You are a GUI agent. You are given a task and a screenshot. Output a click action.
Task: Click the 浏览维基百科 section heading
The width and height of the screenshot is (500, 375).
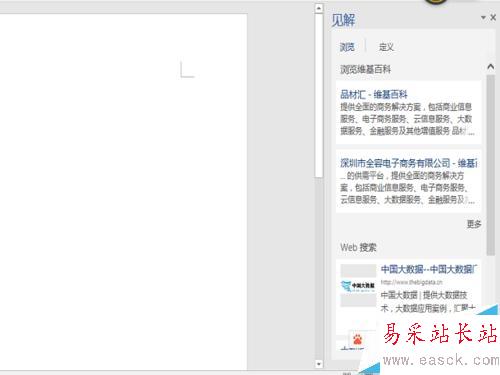[x=365, y=69]
